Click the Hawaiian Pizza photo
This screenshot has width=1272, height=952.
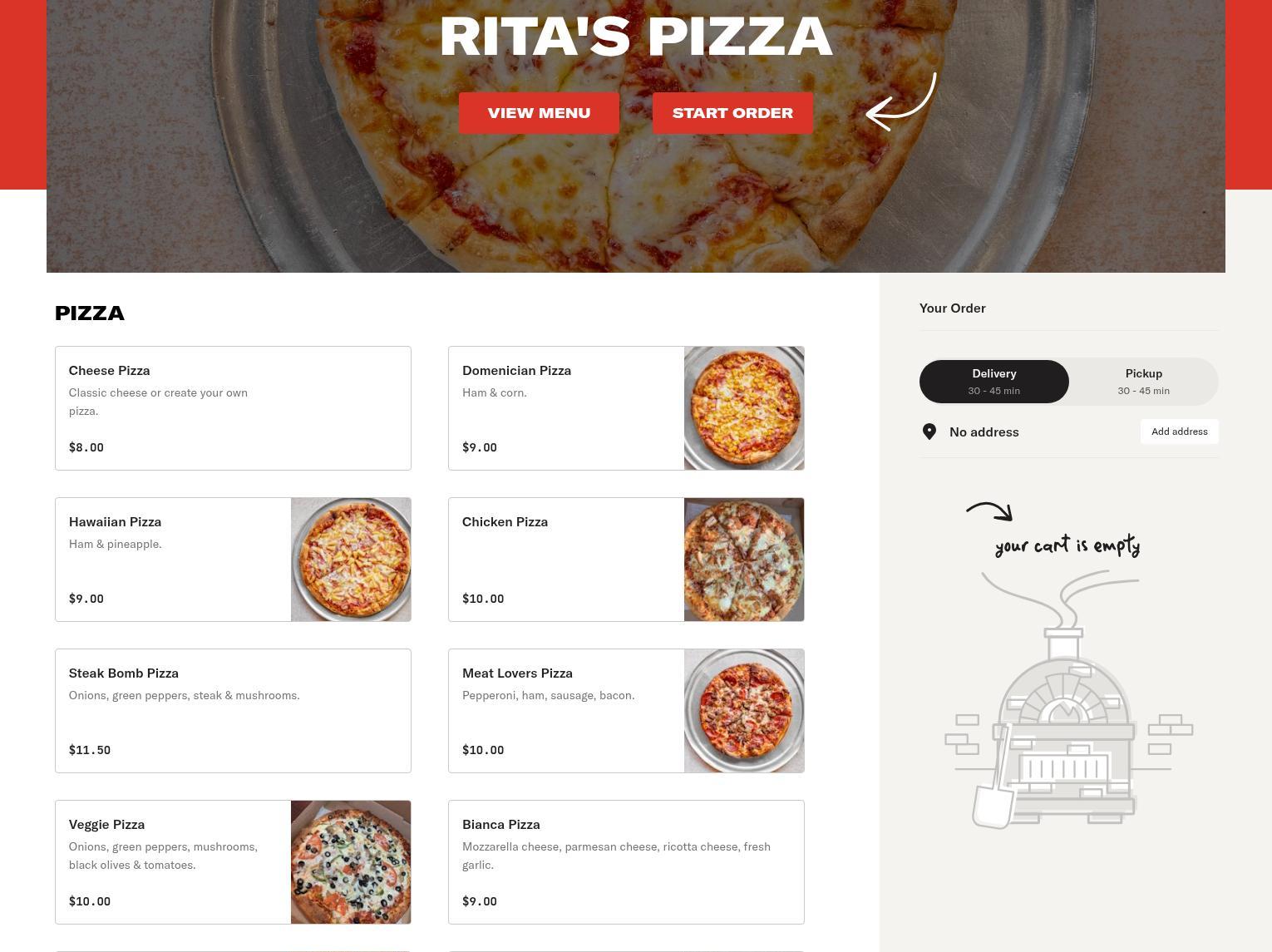point(351,560)
